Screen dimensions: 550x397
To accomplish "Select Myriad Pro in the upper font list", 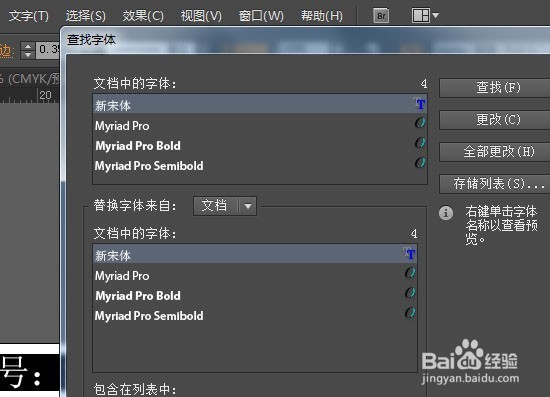I will coord(260,126).
